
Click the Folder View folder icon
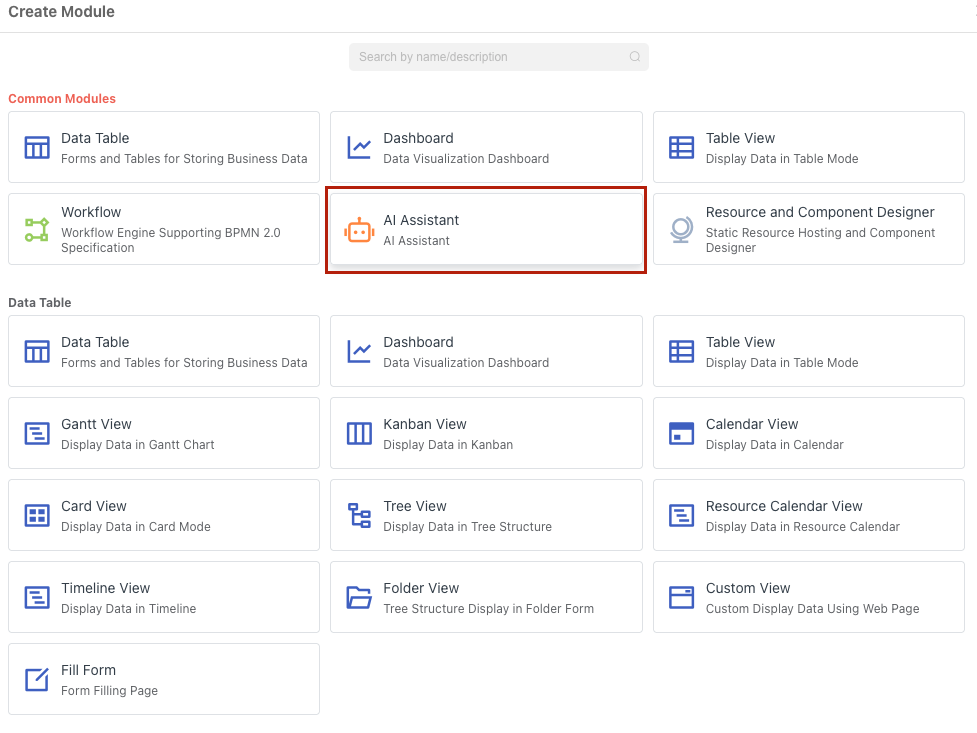pyautogui.click(x=359, y=597)
